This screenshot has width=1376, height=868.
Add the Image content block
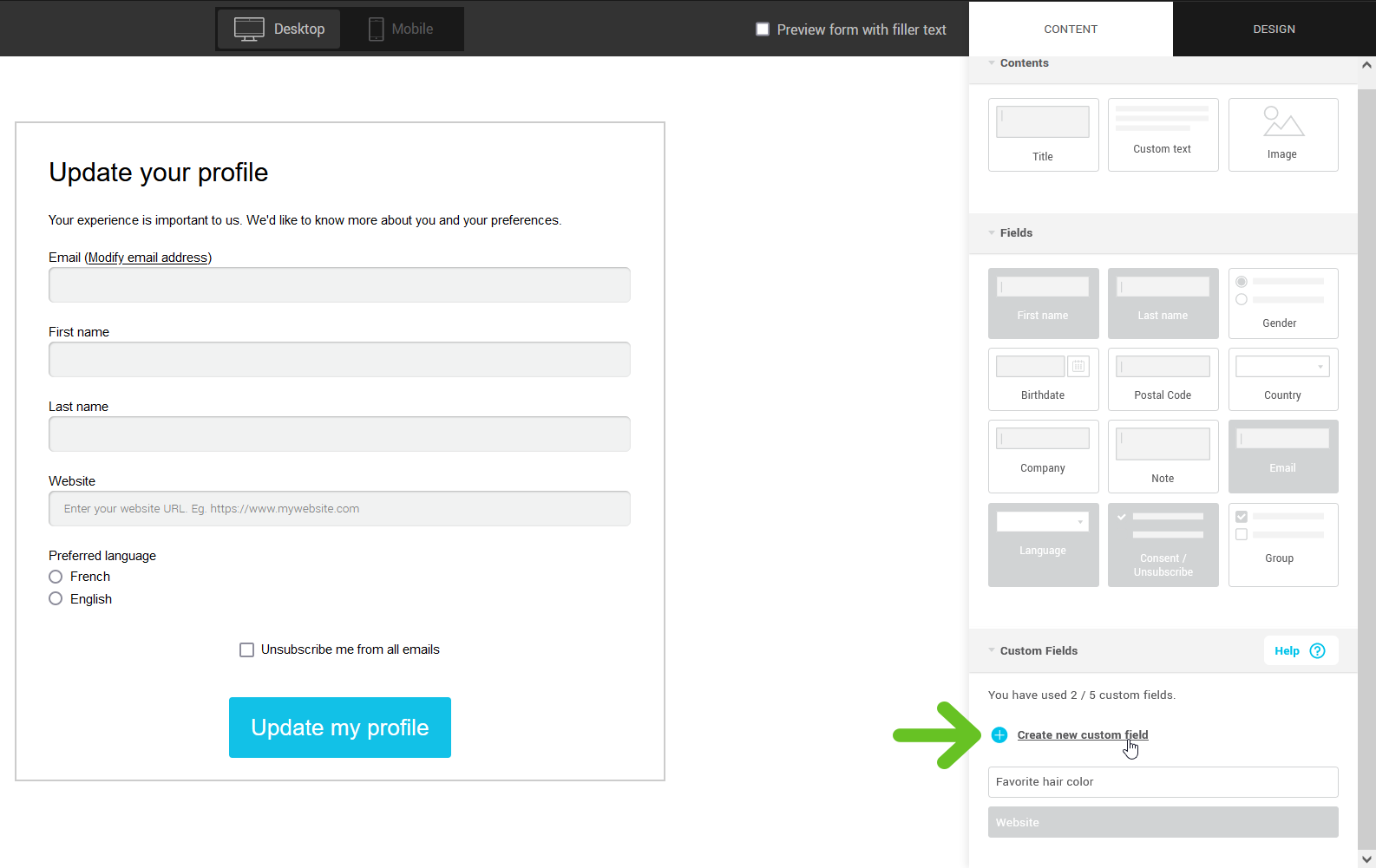point(1282,134)
